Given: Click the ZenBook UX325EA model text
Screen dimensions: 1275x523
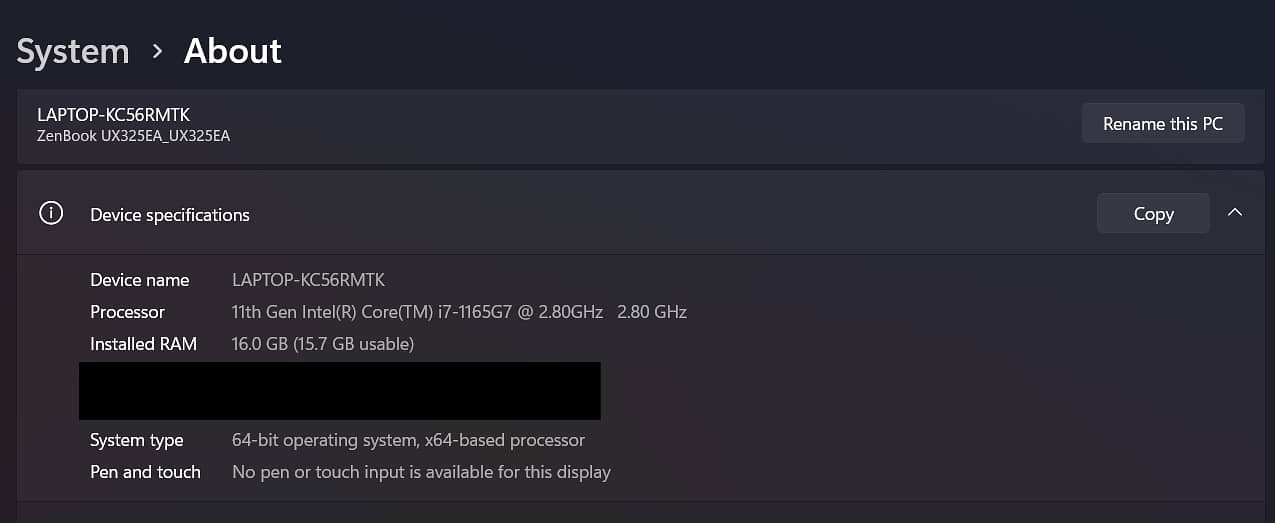Looking at the screenshot, I should [133, 136].
